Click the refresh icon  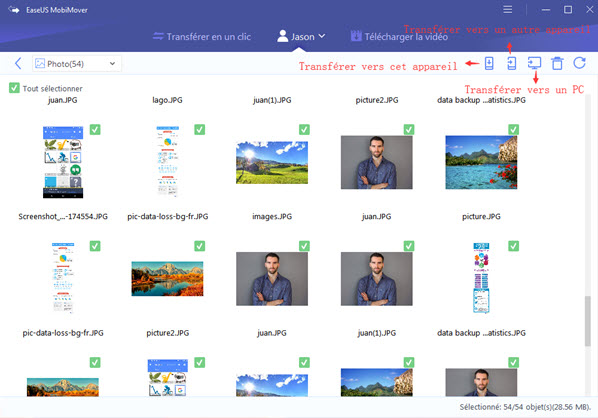coord(580,63)
